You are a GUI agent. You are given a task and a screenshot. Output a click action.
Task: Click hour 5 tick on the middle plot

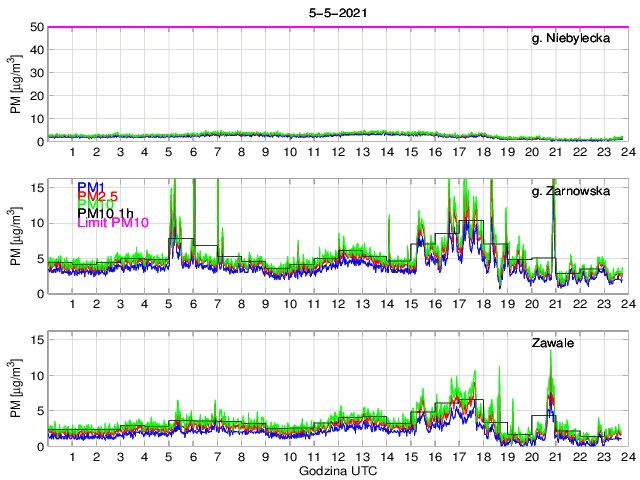point(169,304)
